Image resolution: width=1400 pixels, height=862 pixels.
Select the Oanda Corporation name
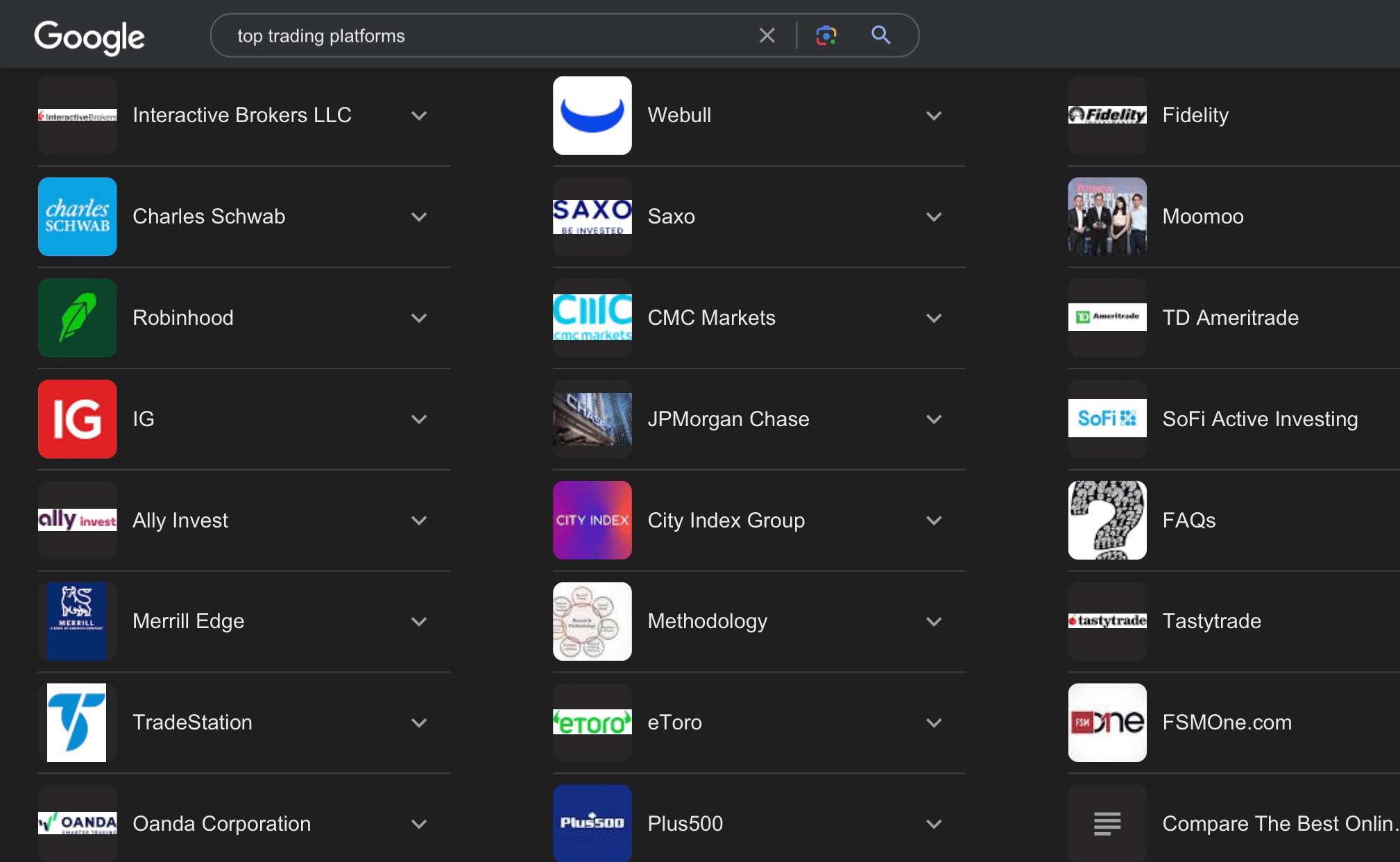[221, 824]
